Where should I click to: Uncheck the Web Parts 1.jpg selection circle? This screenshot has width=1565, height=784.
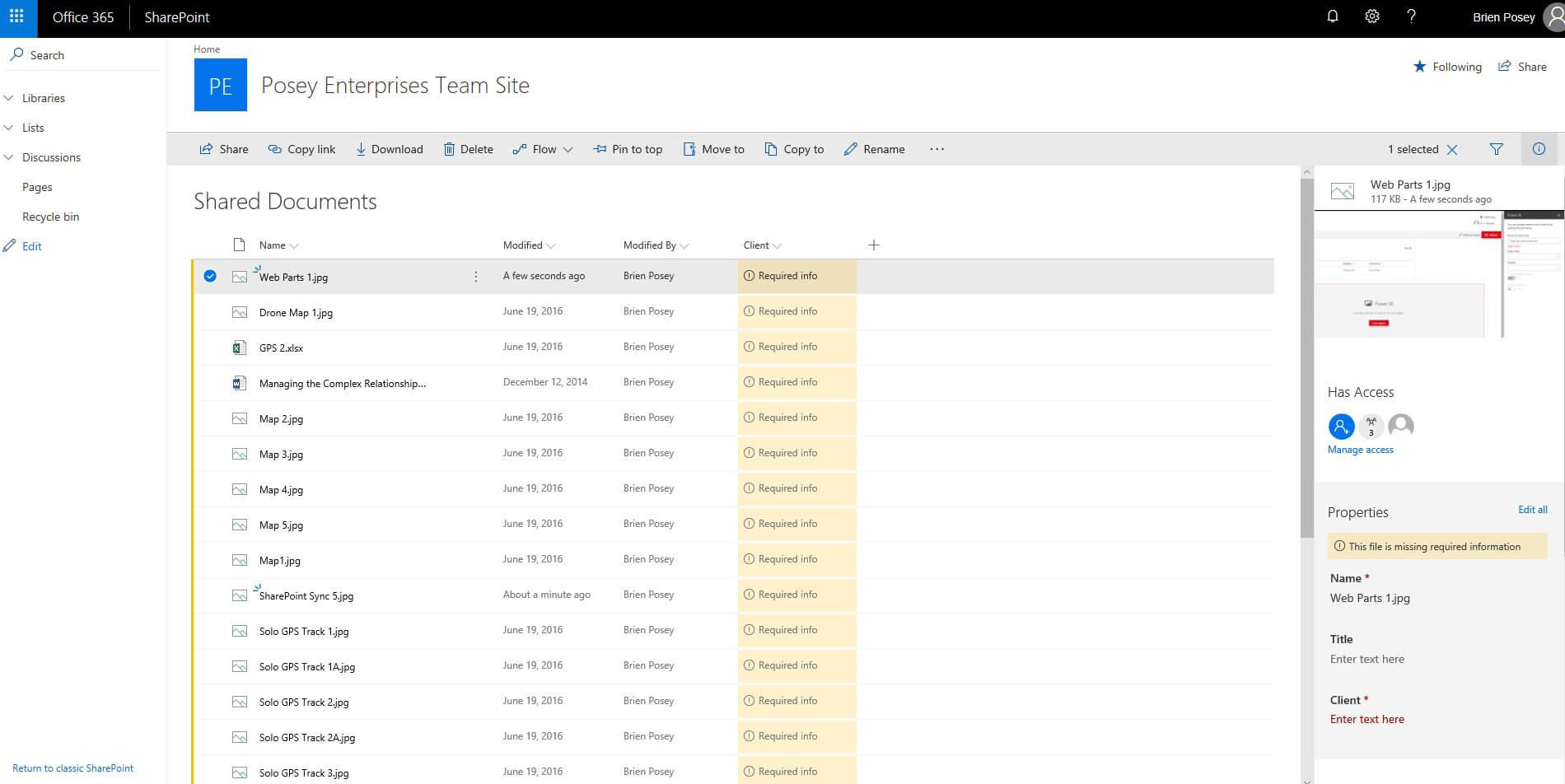[x=210, y=277]
